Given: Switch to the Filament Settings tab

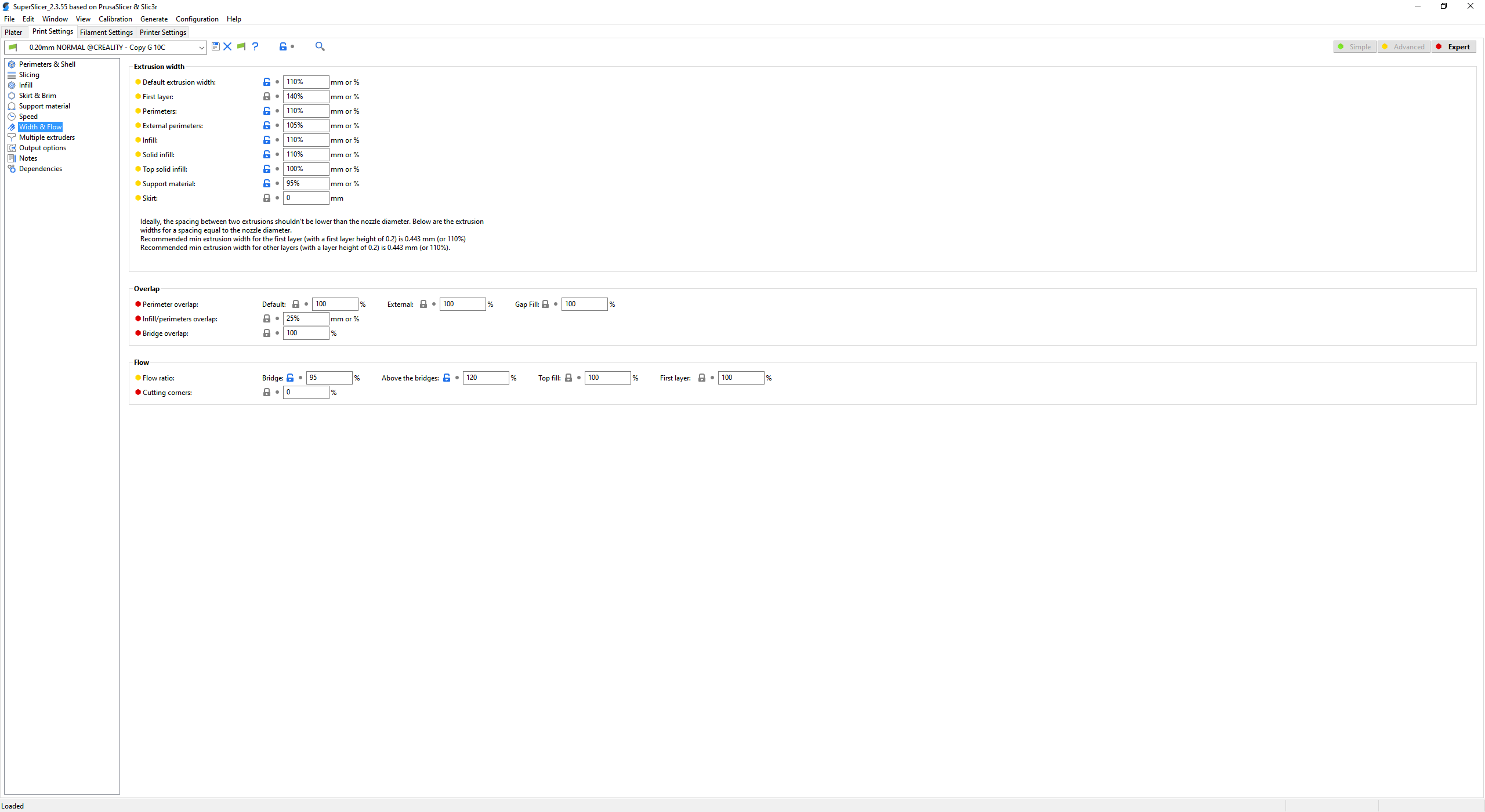Looking at the screenshot, I should tap(106, 32).
